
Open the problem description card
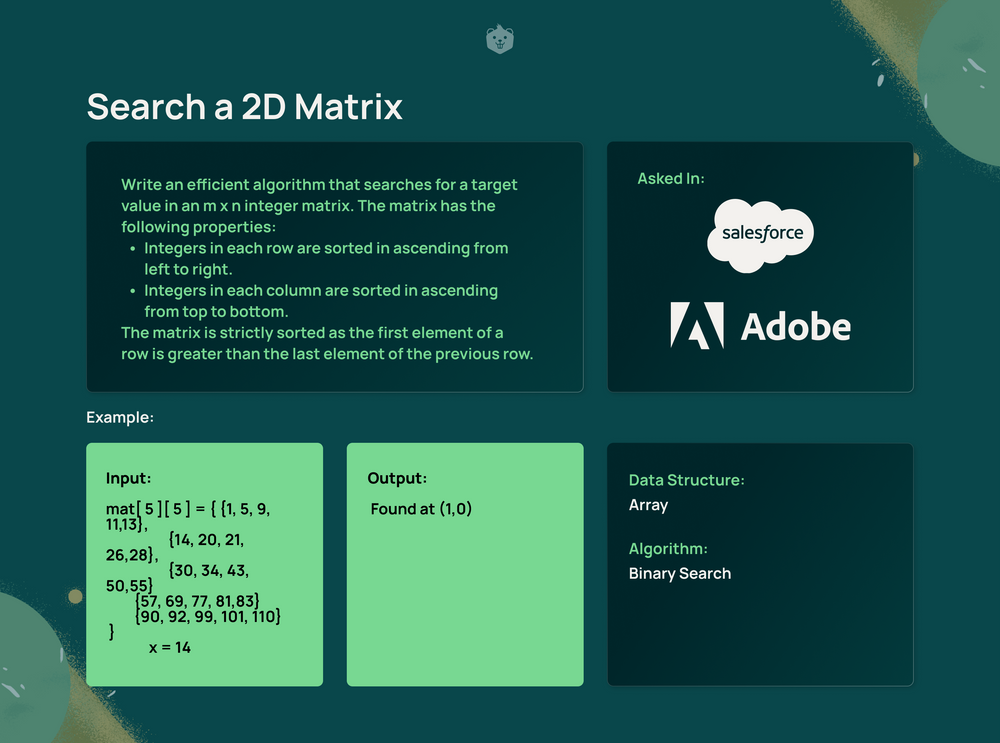point(335,265)
